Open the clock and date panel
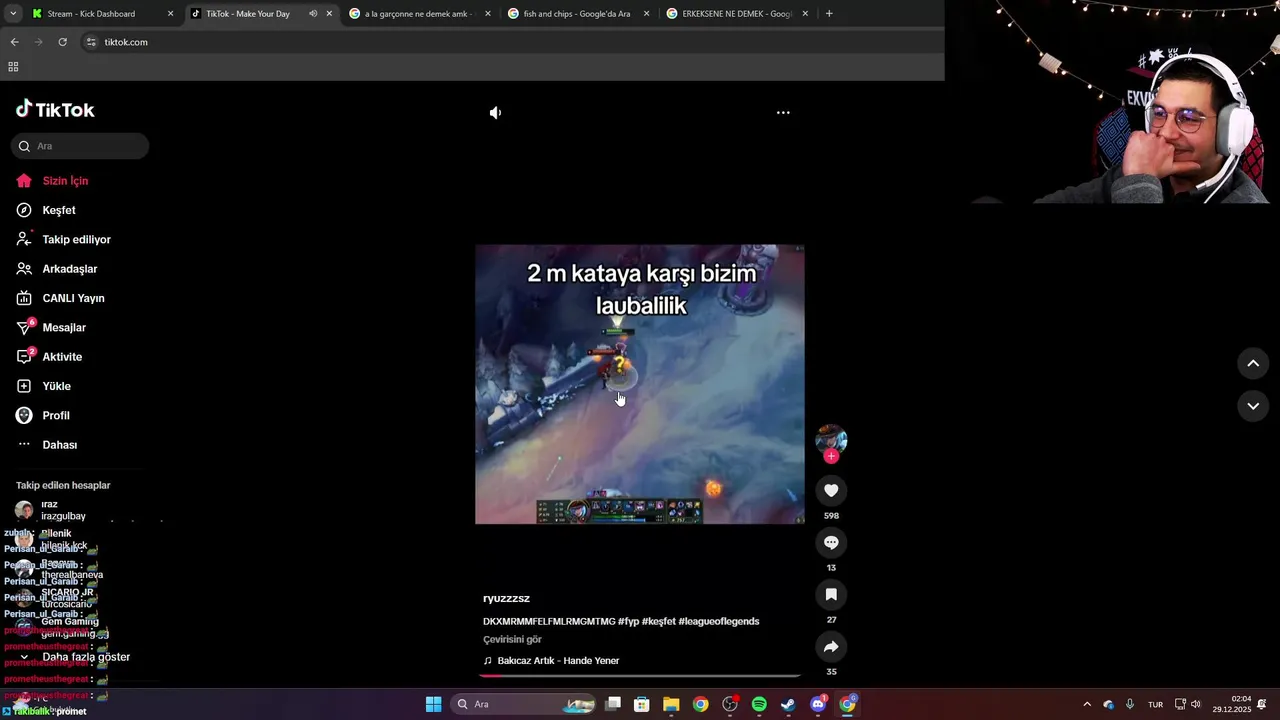This screenshot has height=720, width=1280. click(1232, 704)
